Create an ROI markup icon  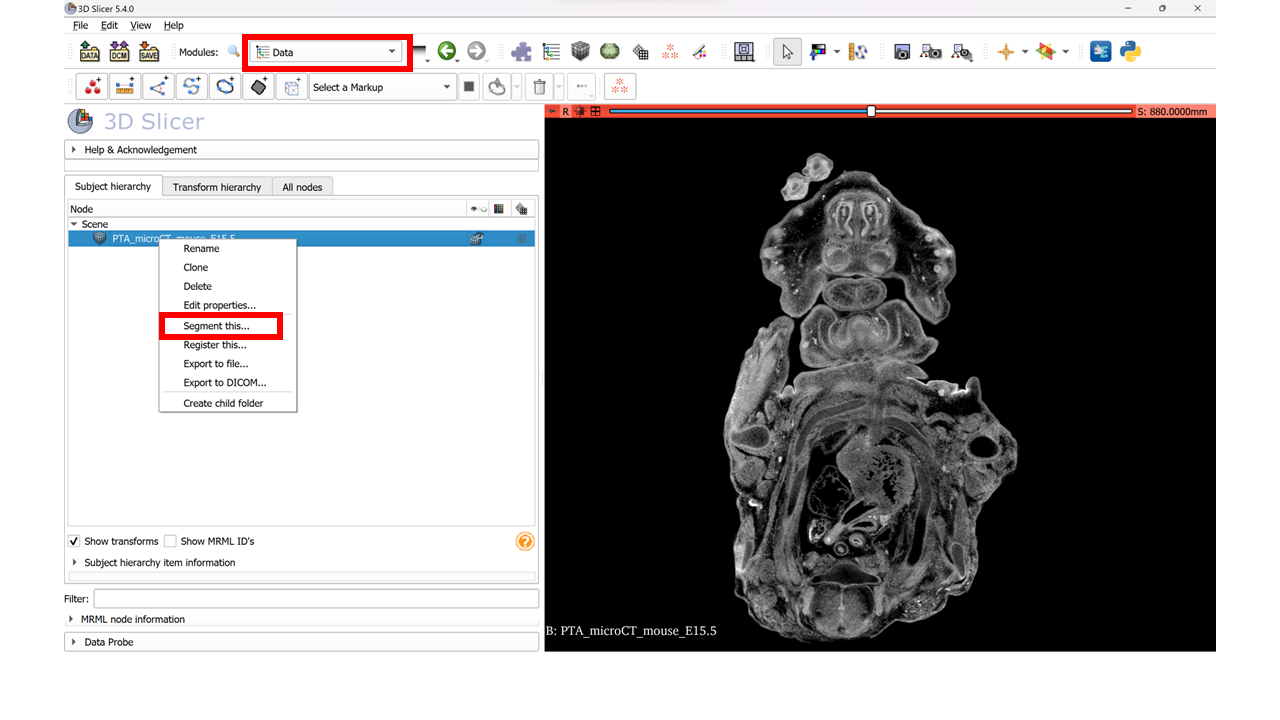coord(291,87)
